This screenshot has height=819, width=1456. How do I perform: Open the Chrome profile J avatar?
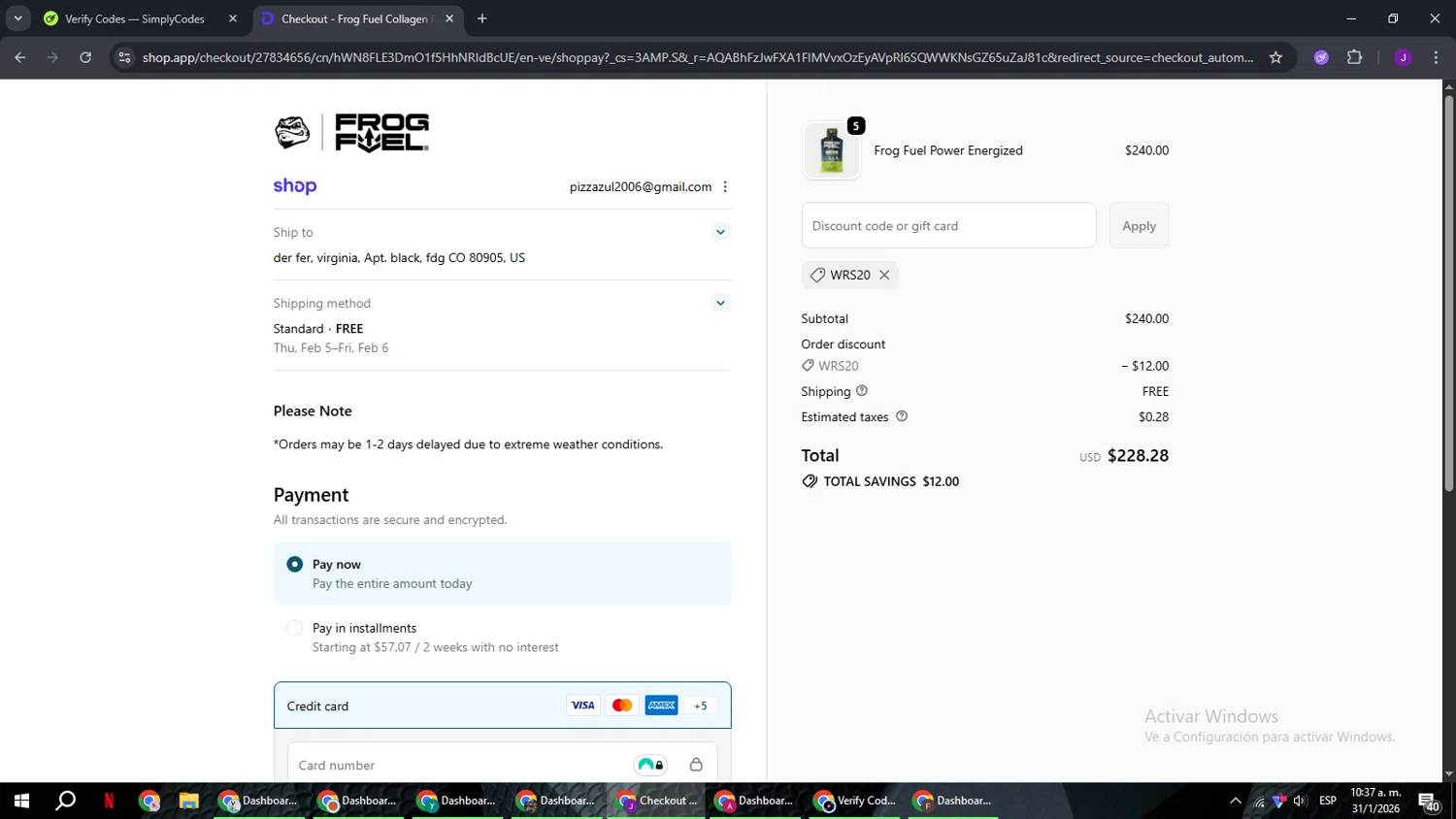(1403, 57)
